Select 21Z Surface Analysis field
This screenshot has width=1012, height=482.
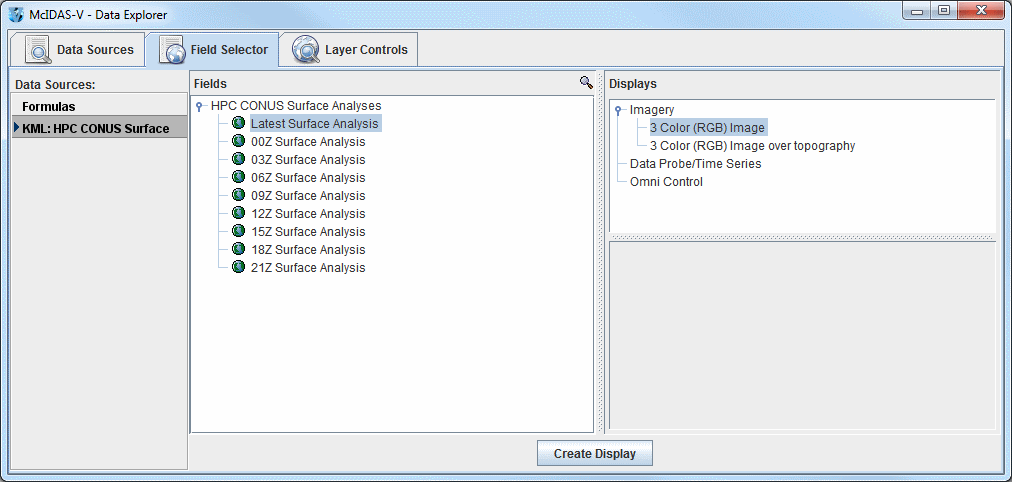308,268
